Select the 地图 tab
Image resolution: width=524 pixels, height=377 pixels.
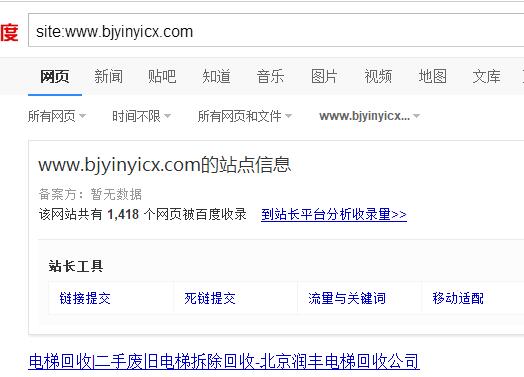pos(433,77)
